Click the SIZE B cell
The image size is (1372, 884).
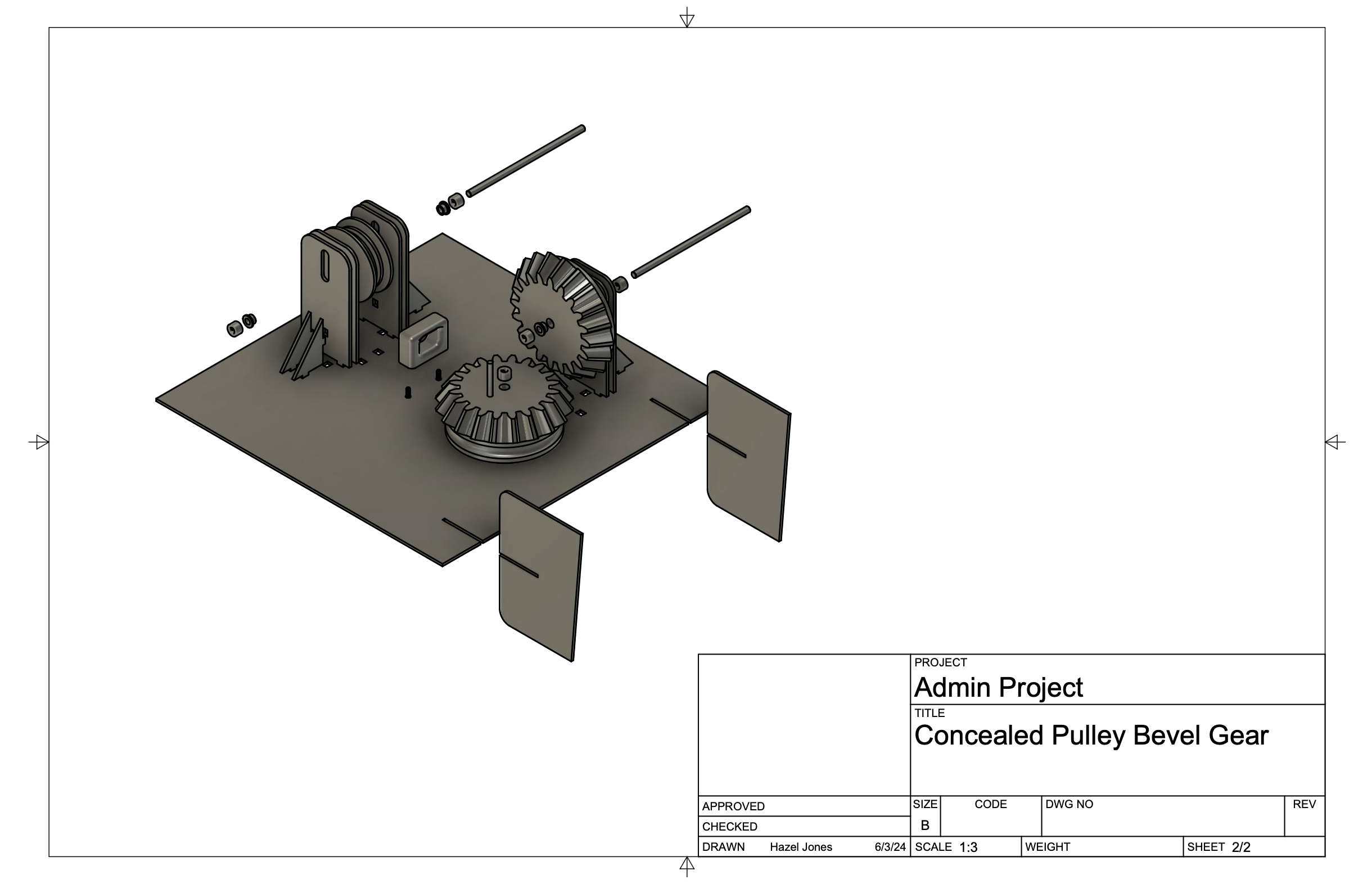click(x=924, y=825)
